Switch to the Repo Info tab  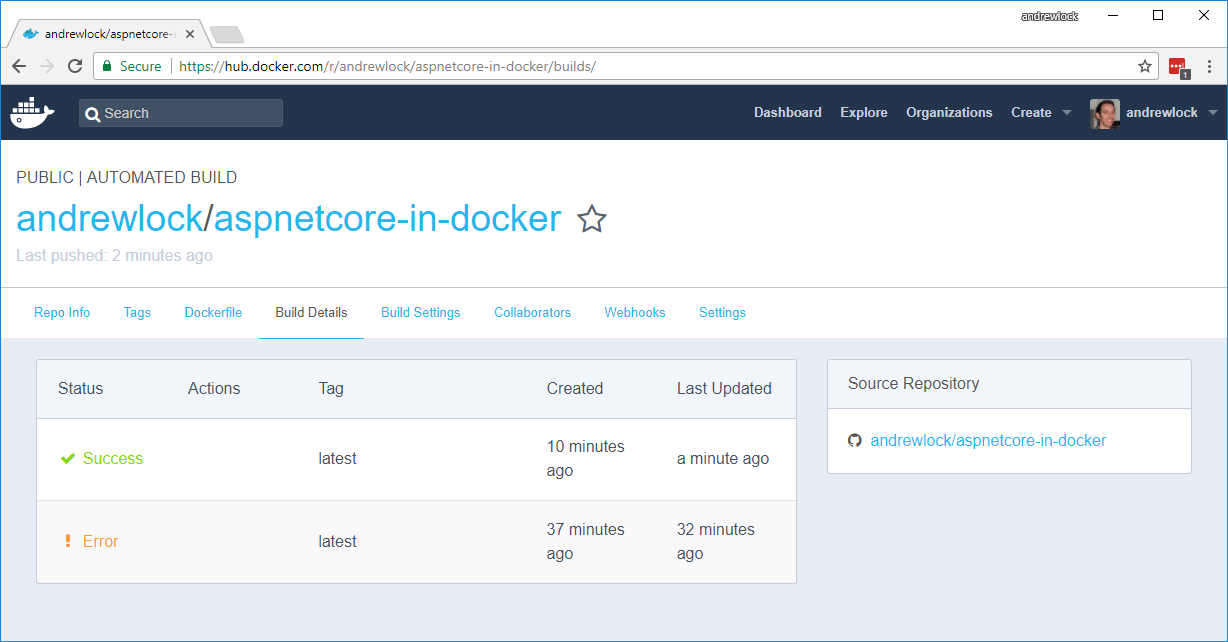pos(62,312)
